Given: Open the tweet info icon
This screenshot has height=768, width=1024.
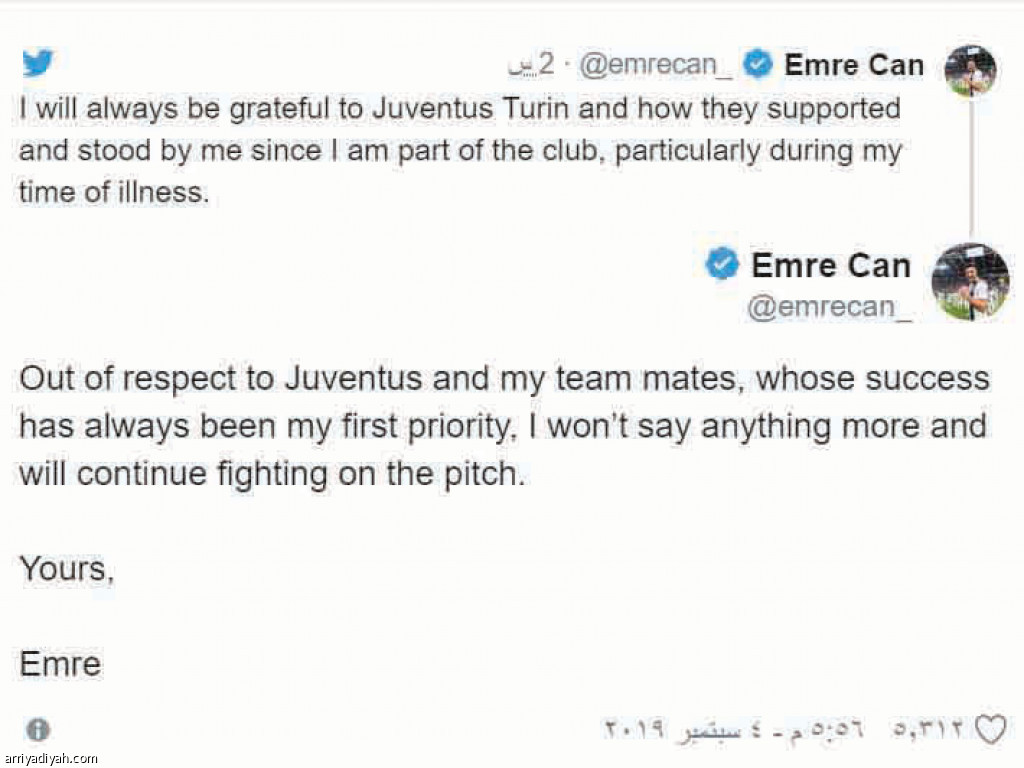Looking at the screenshot, I should (38, 729).
